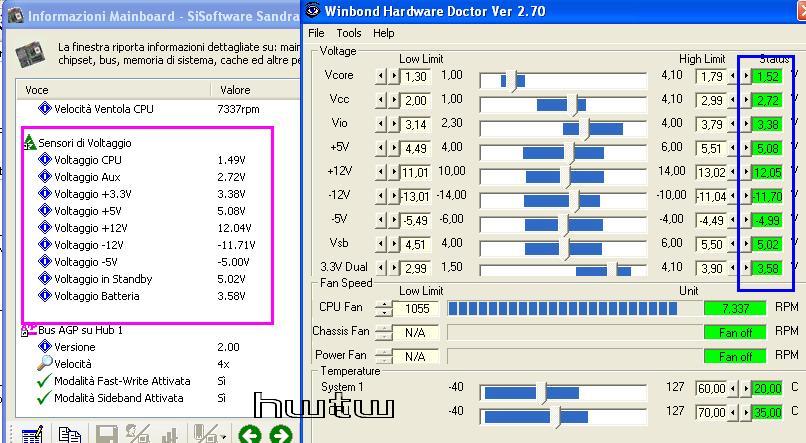Click the Vcc high limit field 2,99
The image size is (806, 443).
pos(711,101)
